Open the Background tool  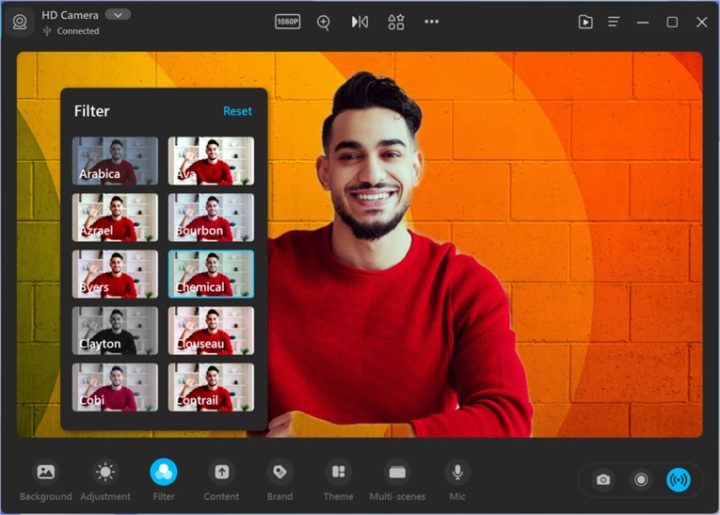[45, 481]
